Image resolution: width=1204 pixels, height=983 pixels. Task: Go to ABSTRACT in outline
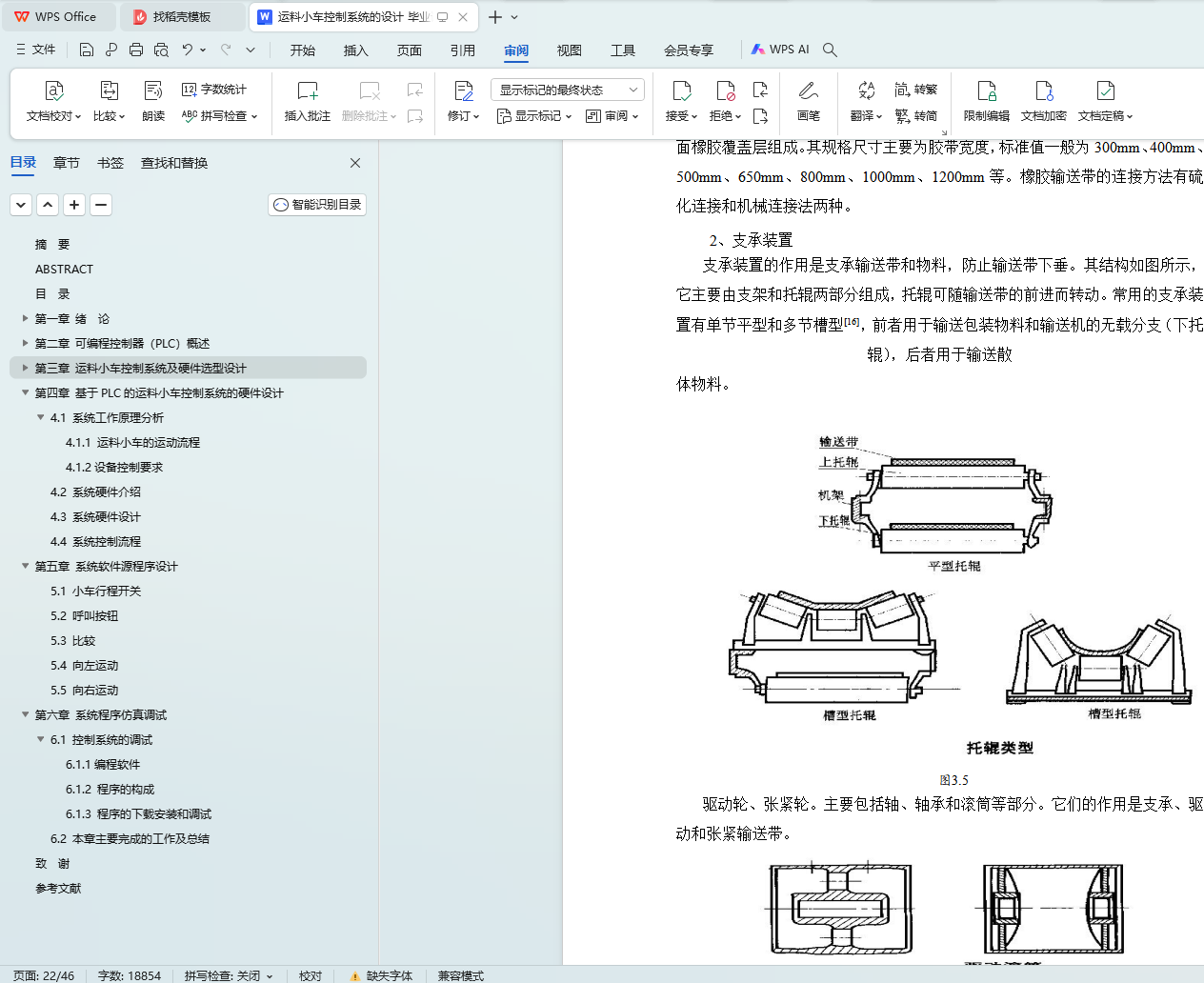(64, 269)
